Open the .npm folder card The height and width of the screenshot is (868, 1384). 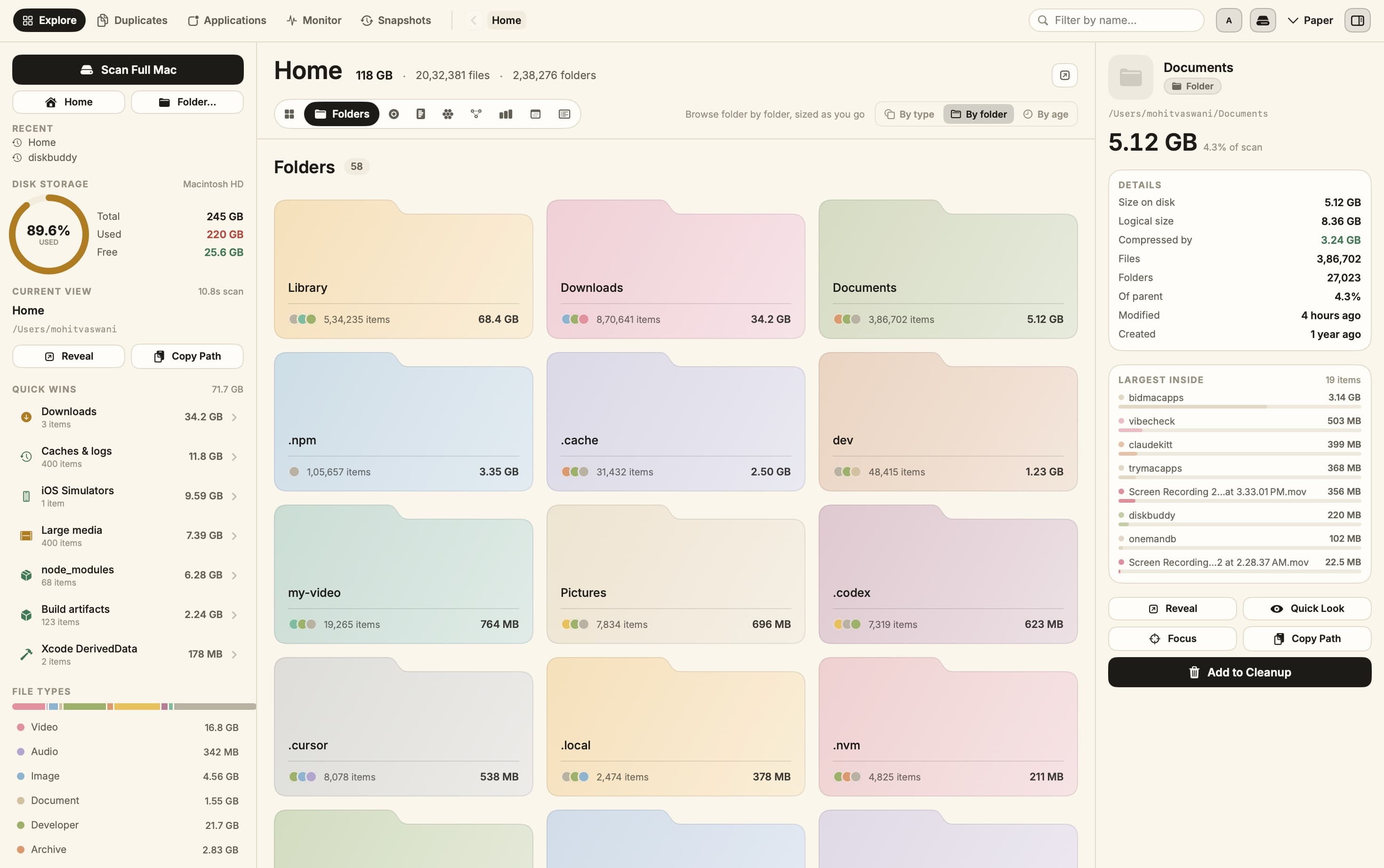click(403, 422)
